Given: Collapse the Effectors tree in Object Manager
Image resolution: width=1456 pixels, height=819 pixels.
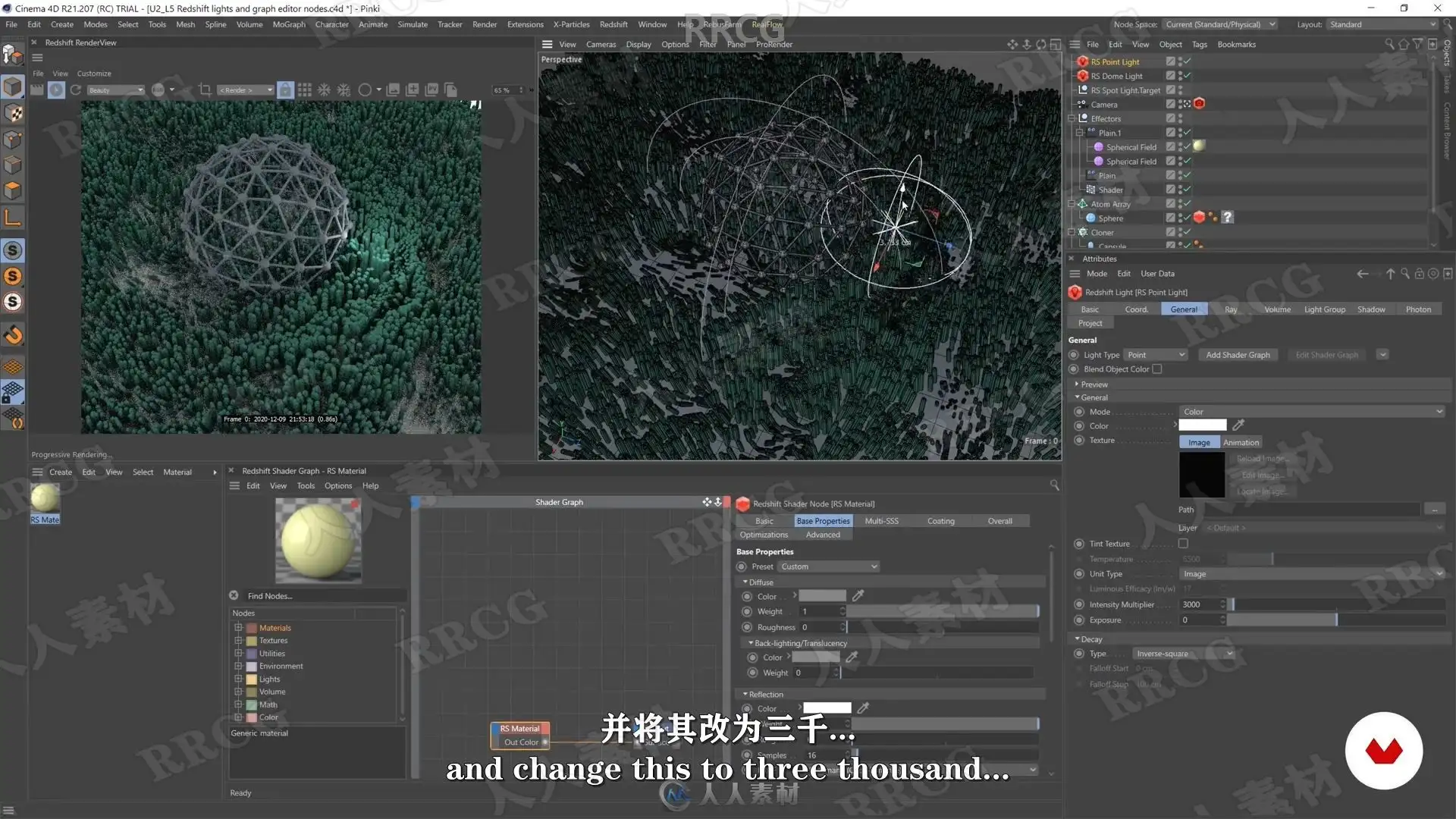Looking at the screenshot, I should click(x=1072, y=118).
